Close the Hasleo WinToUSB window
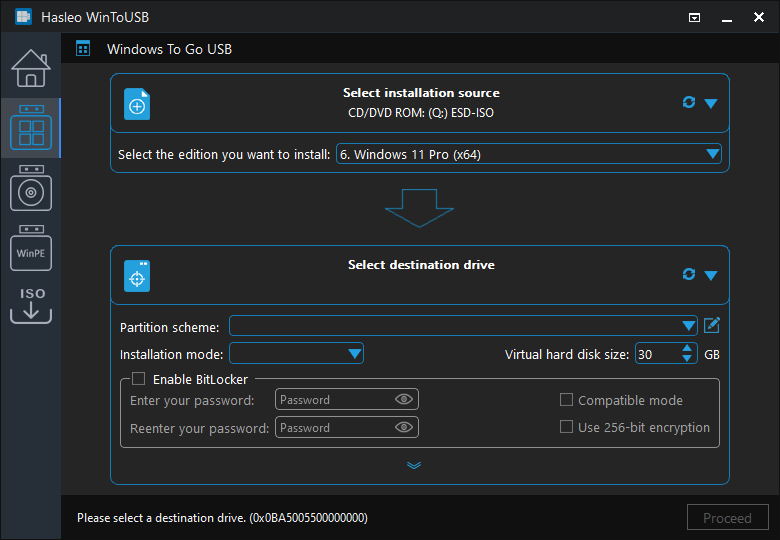 point(759,17)
